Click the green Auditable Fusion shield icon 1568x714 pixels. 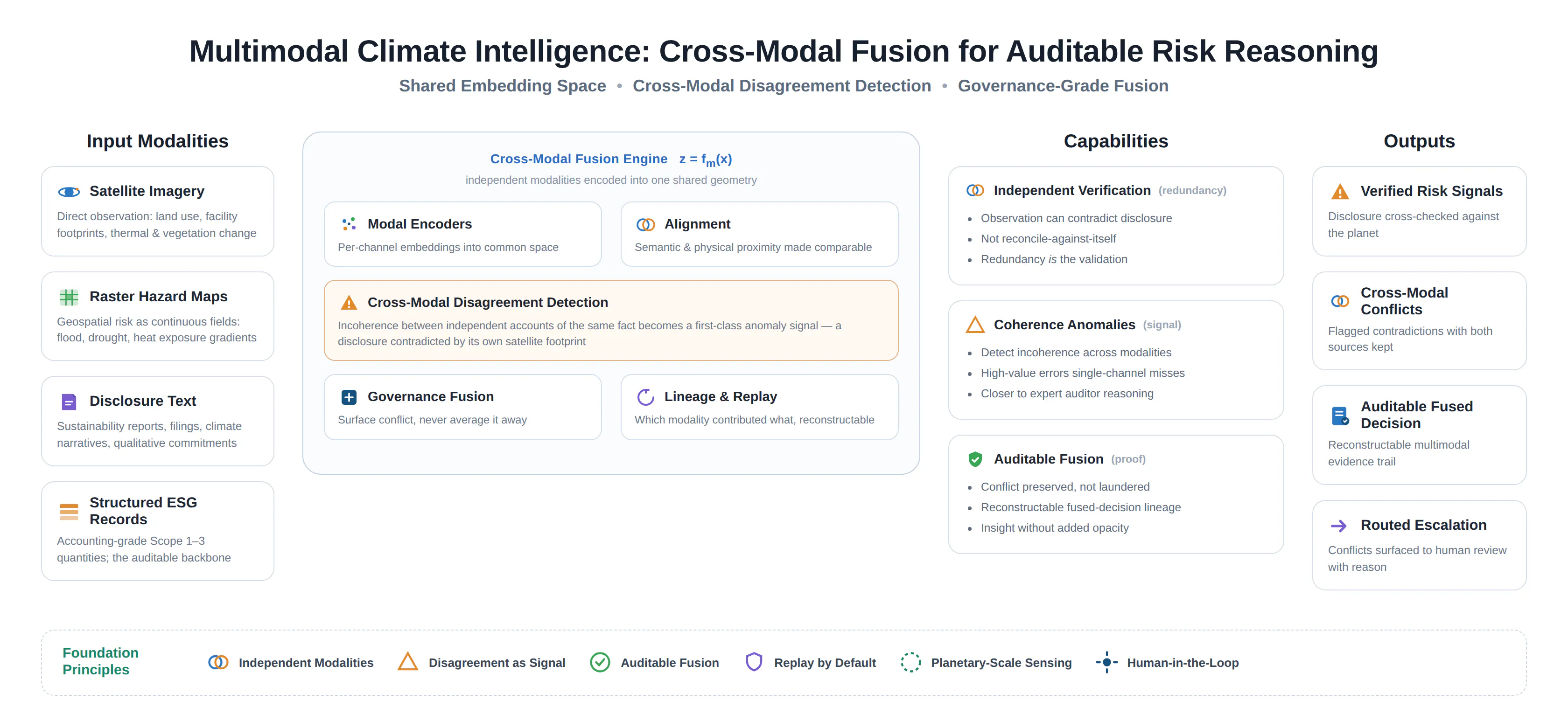(975, 459)
